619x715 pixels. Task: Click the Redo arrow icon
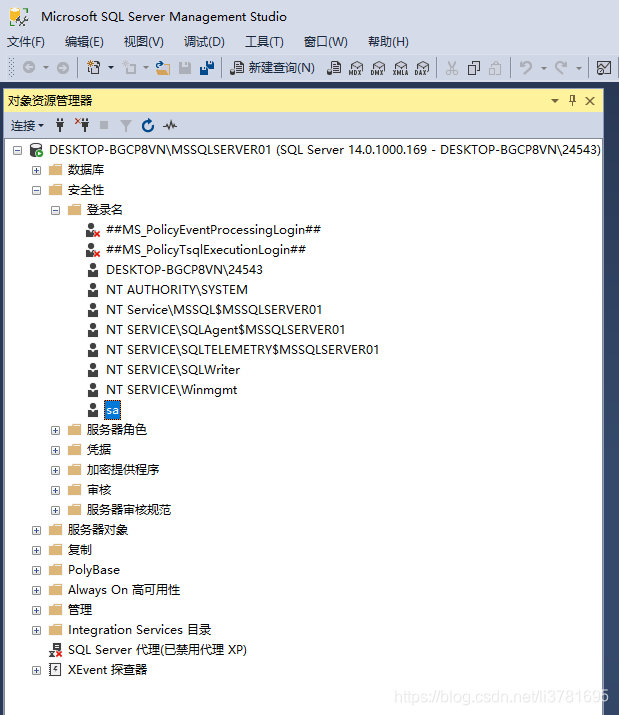561,68
